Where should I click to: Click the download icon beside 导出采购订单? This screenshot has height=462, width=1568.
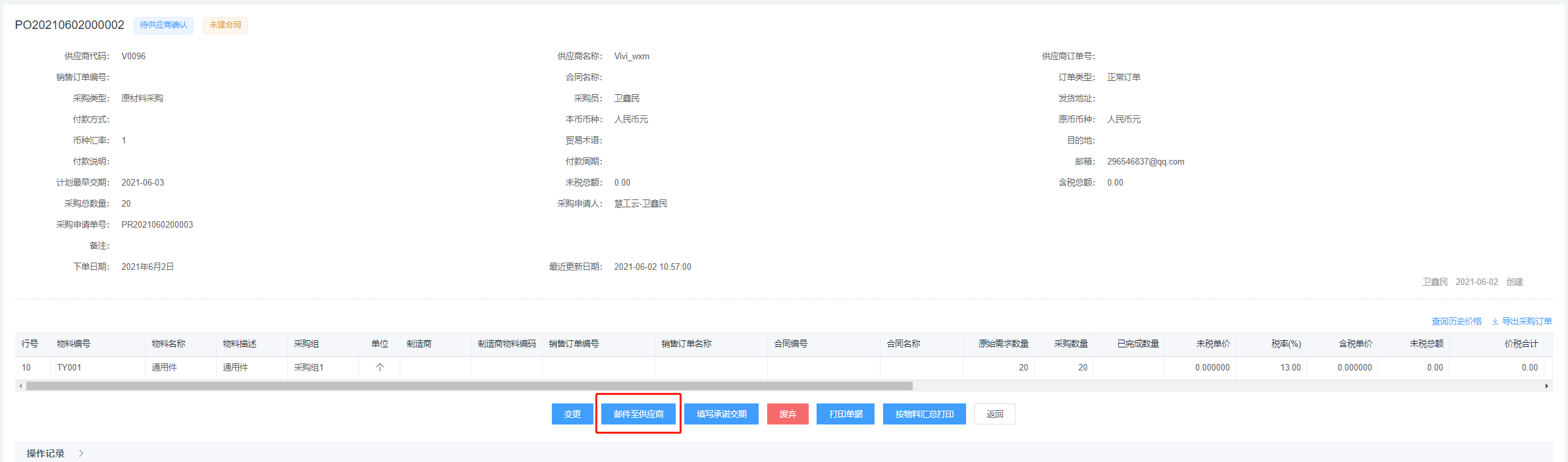coord(1495,321)
